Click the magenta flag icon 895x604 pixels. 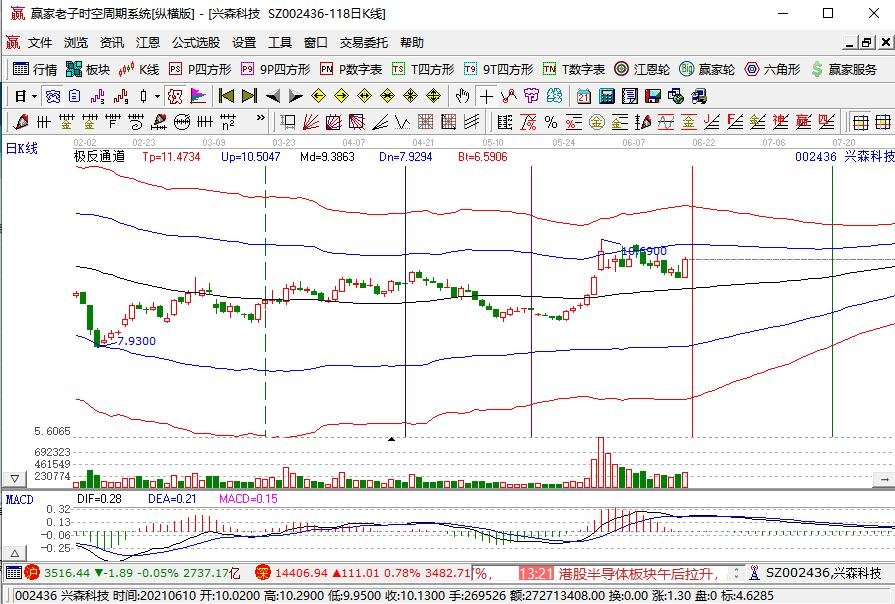(x=198, y=96)
